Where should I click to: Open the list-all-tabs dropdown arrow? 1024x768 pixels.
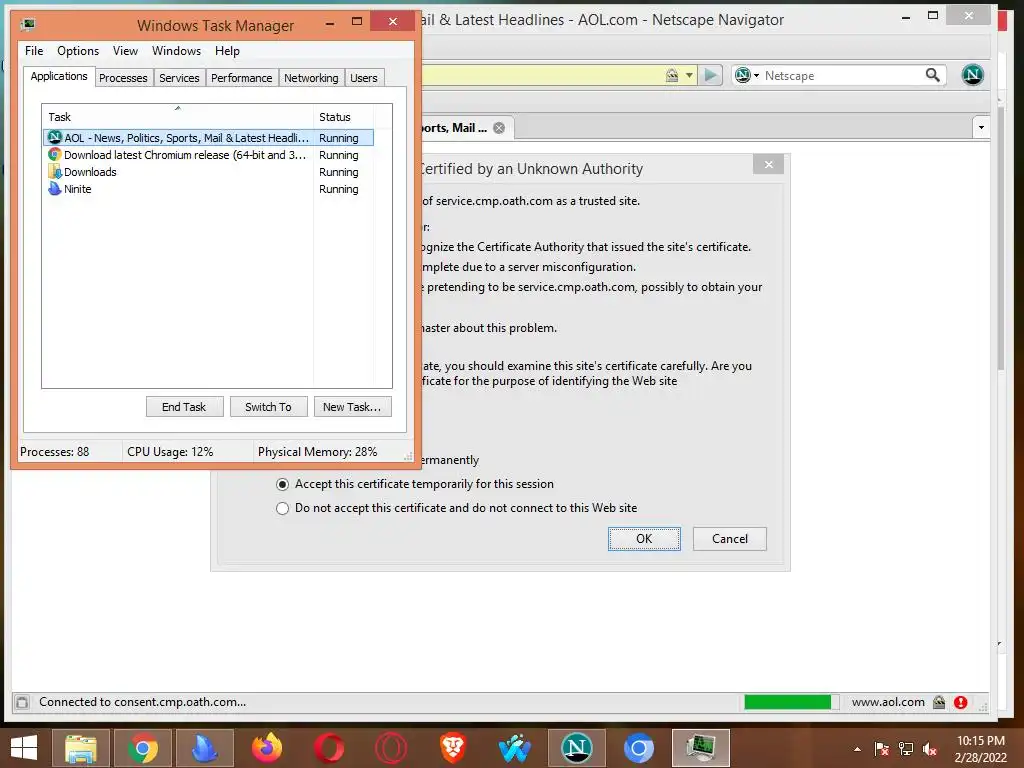pos(981,127)
